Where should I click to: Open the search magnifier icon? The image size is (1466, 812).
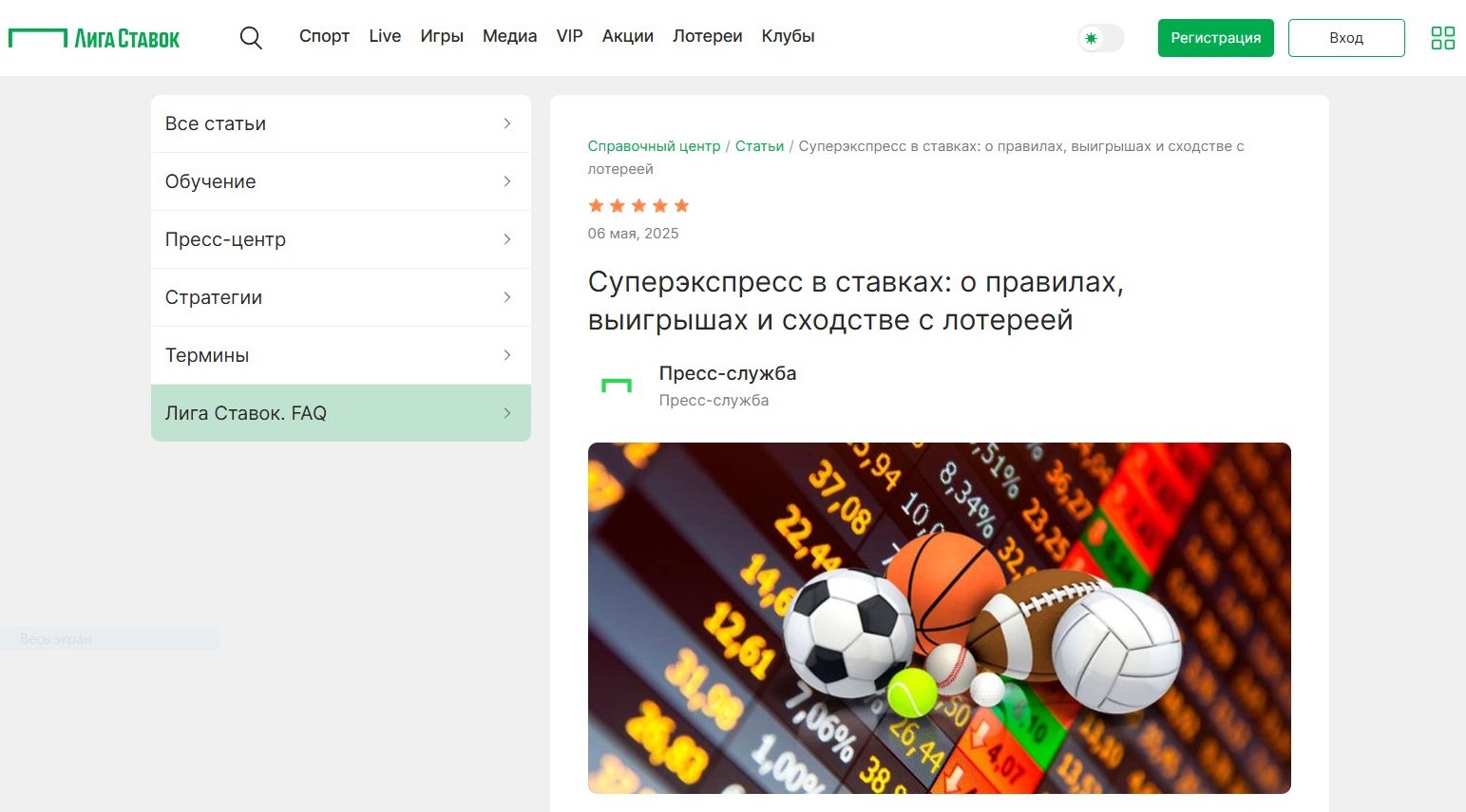click(251, 38)
